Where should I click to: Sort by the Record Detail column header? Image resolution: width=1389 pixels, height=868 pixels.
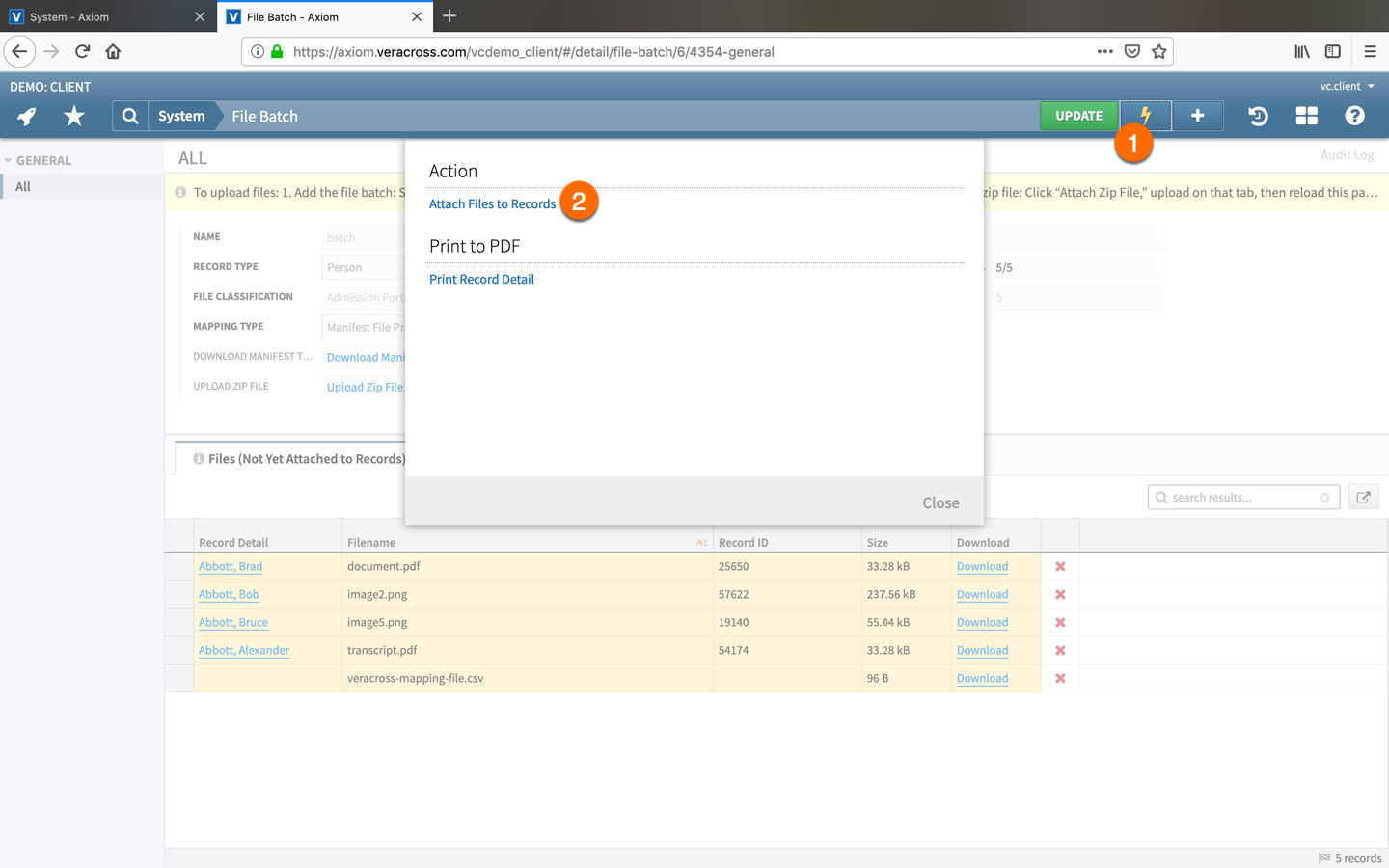(x=268, y=543)
